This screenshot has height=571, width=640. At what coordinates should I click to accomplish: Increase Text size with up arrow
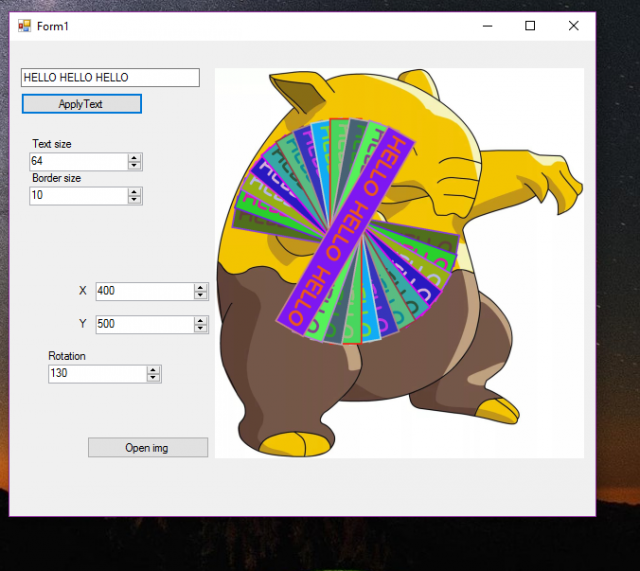pos(134,158)
